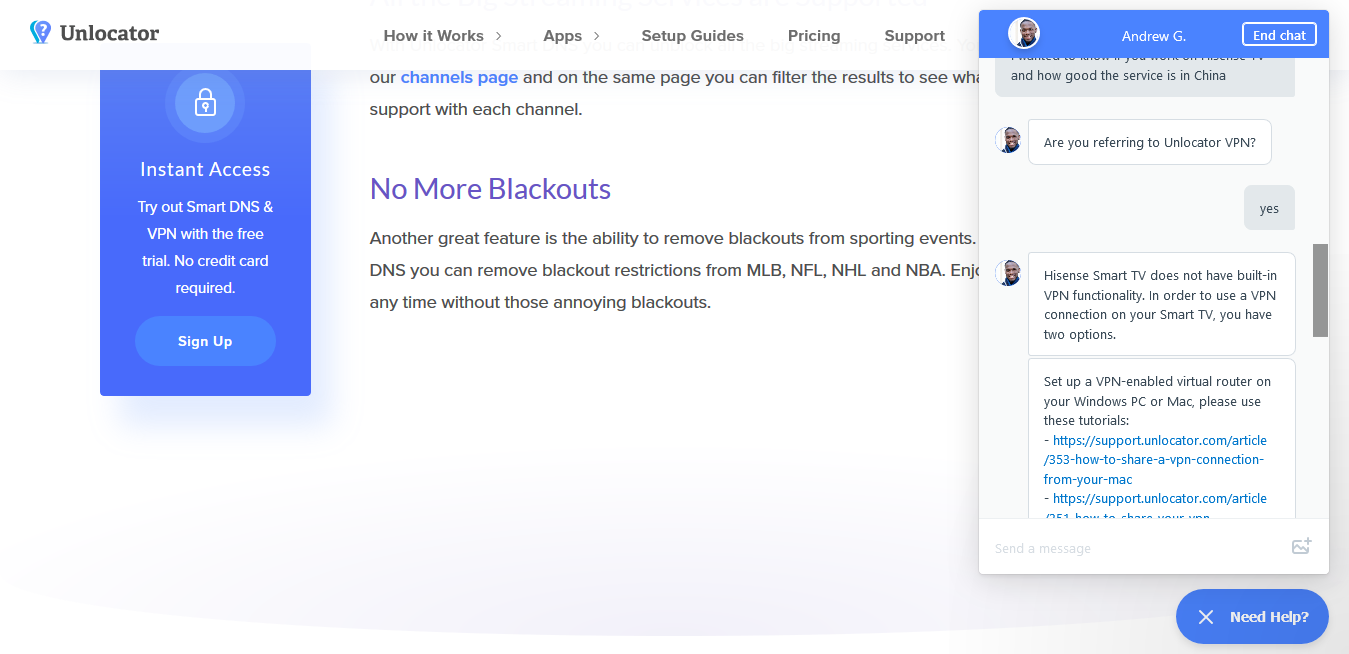Click the attach image icon in chat
Screen dimensions: 1349x654
coord(1301,546)
